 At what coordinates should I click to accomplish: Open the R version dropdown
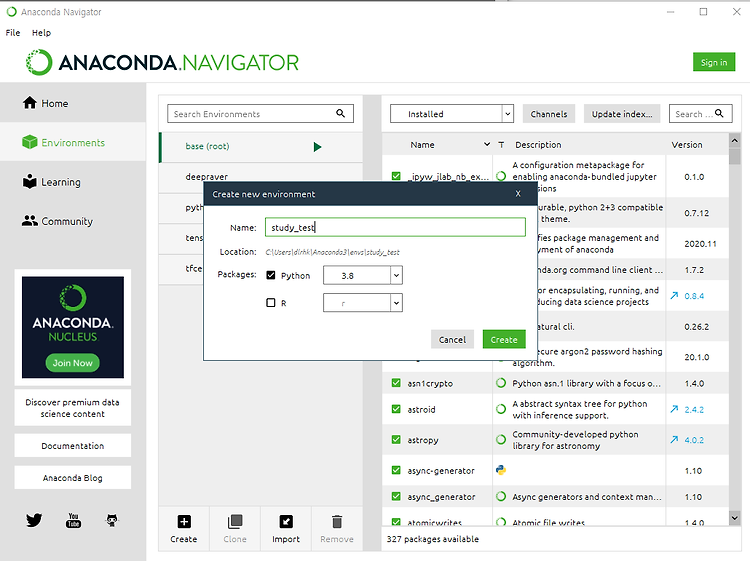(x=363, y=303)
